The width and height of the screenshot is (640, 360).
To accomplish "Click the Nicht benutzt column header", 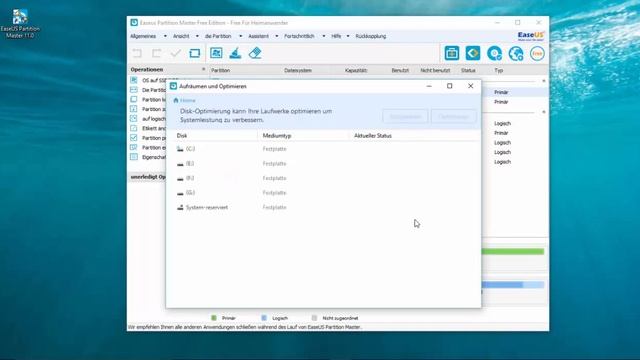I will [435, 70].
